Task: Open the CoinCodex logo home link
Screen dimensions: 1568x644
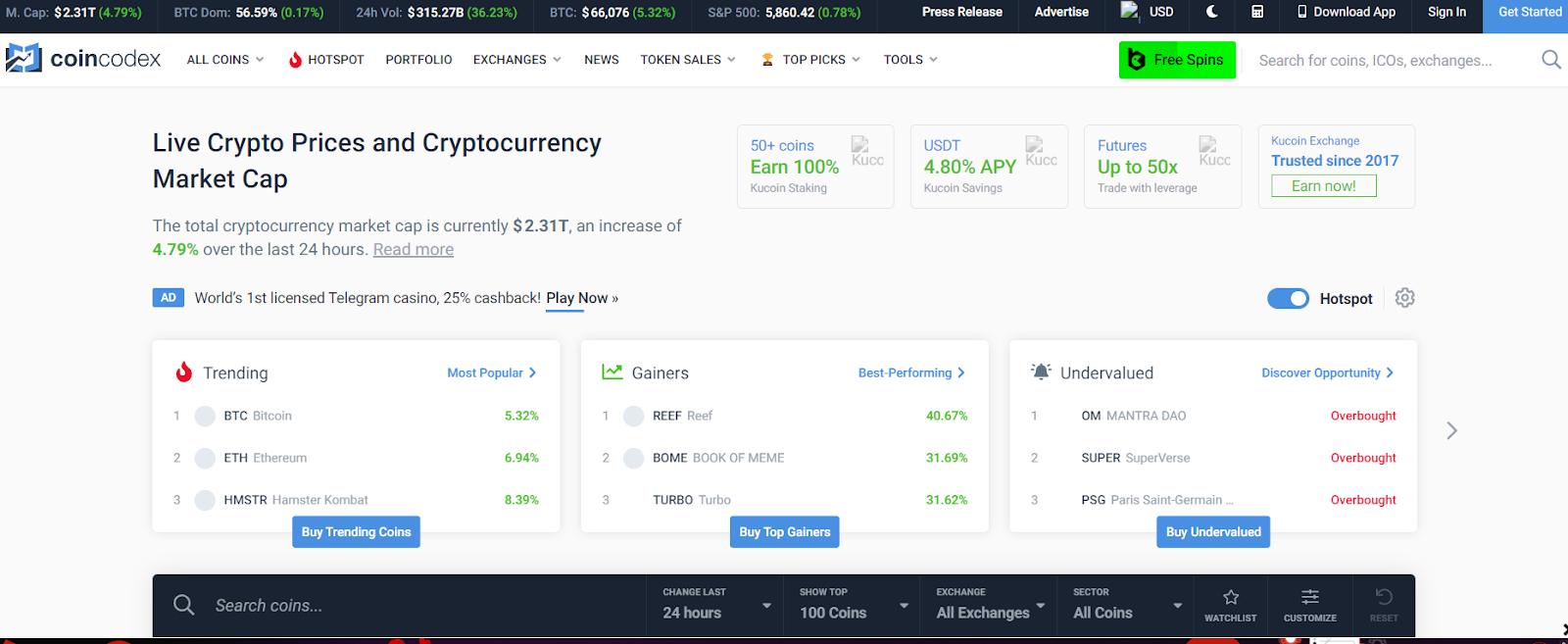Action: (83, 59)
